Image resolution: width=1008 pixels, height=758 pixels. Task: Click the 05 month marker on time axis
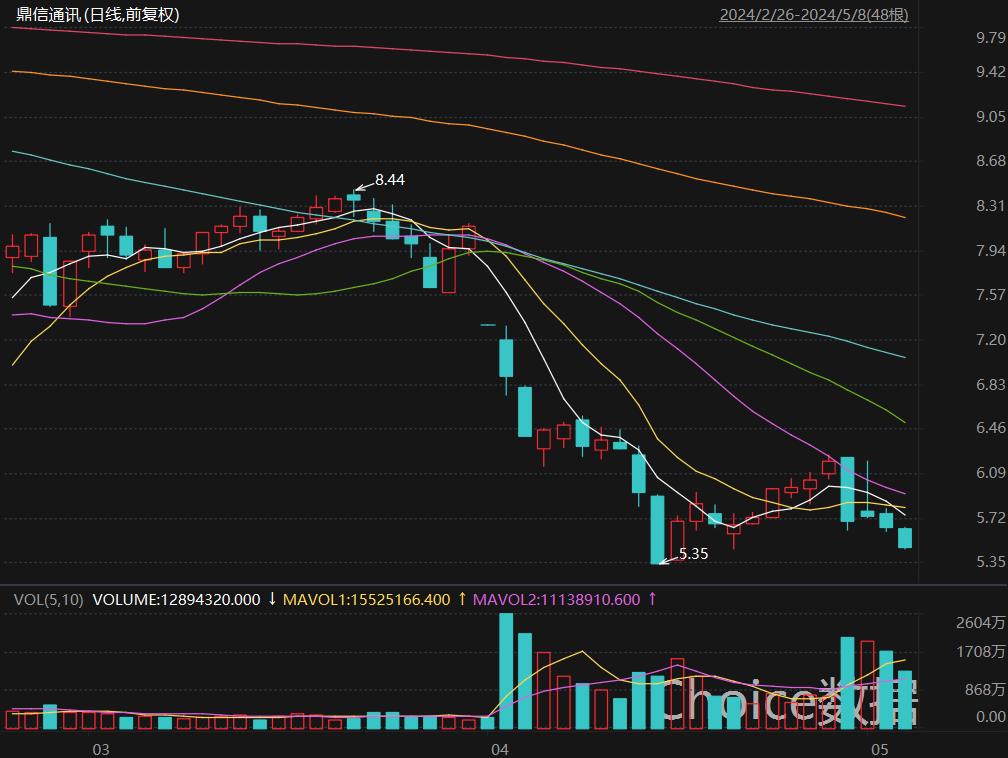[x=880, y=749]
